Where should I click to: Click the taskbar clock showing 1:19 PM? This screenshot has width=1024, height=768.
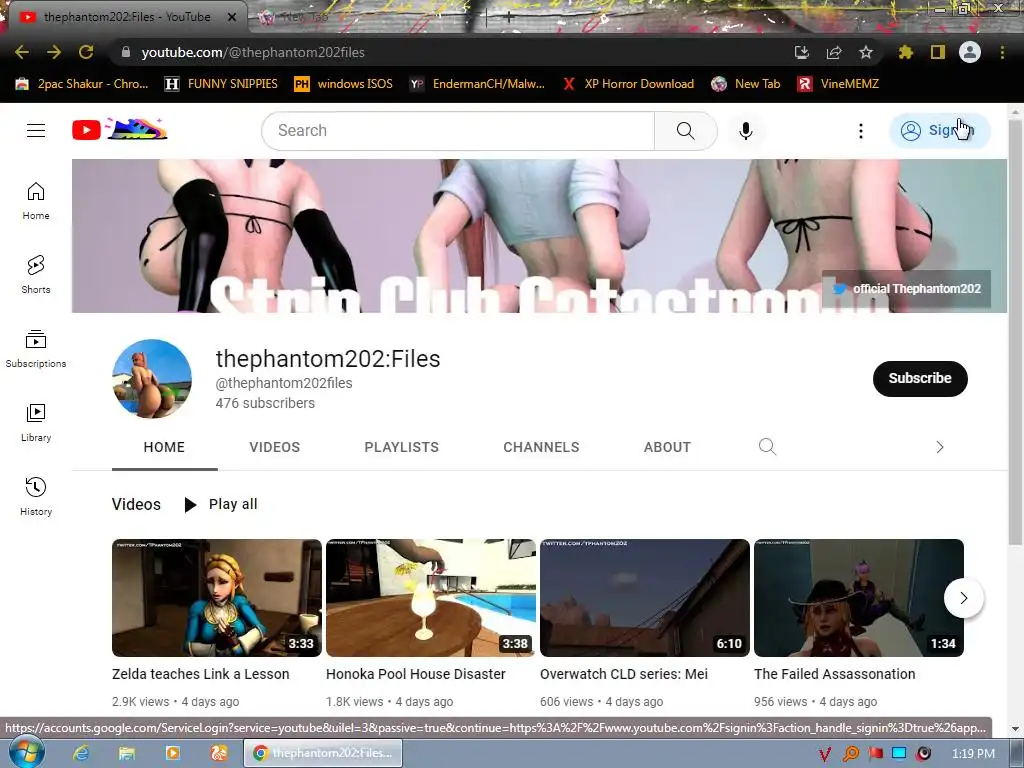973,754
